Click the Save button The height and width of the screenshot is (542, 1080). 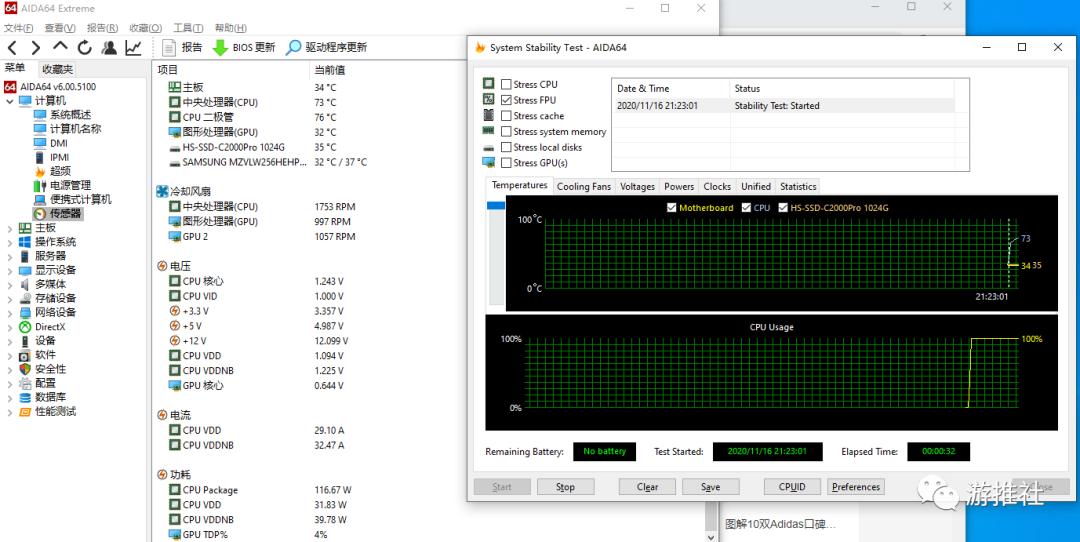(711, 487)
